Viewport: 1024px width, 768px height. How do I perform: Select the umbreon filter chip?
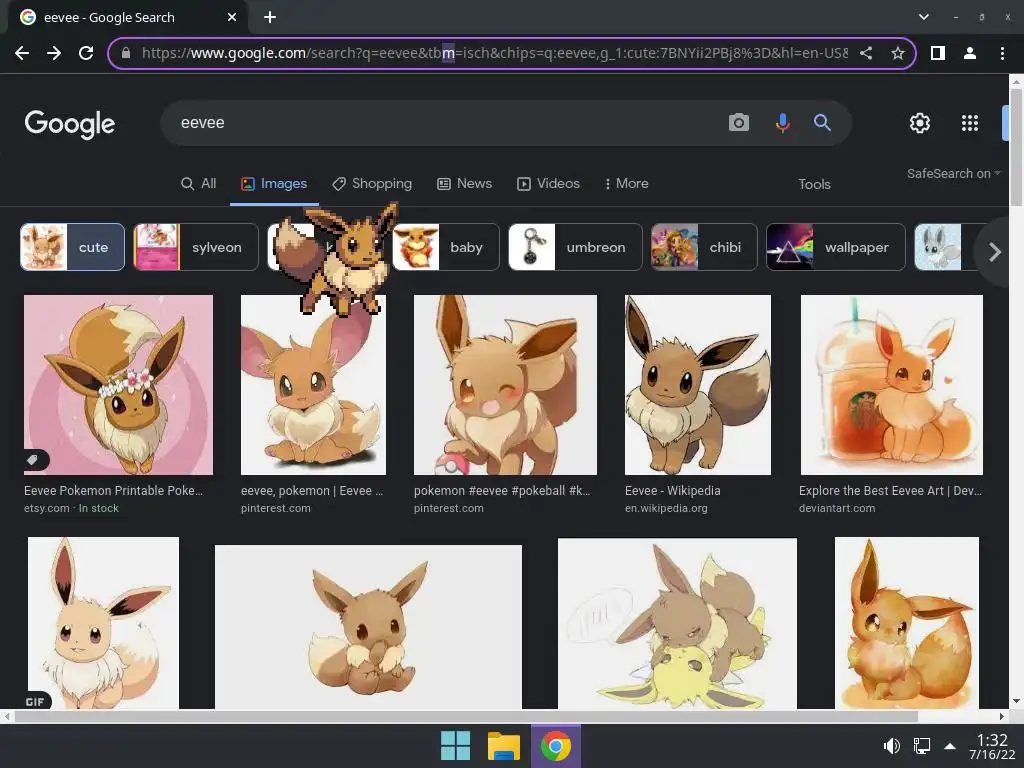click(575, 247)
